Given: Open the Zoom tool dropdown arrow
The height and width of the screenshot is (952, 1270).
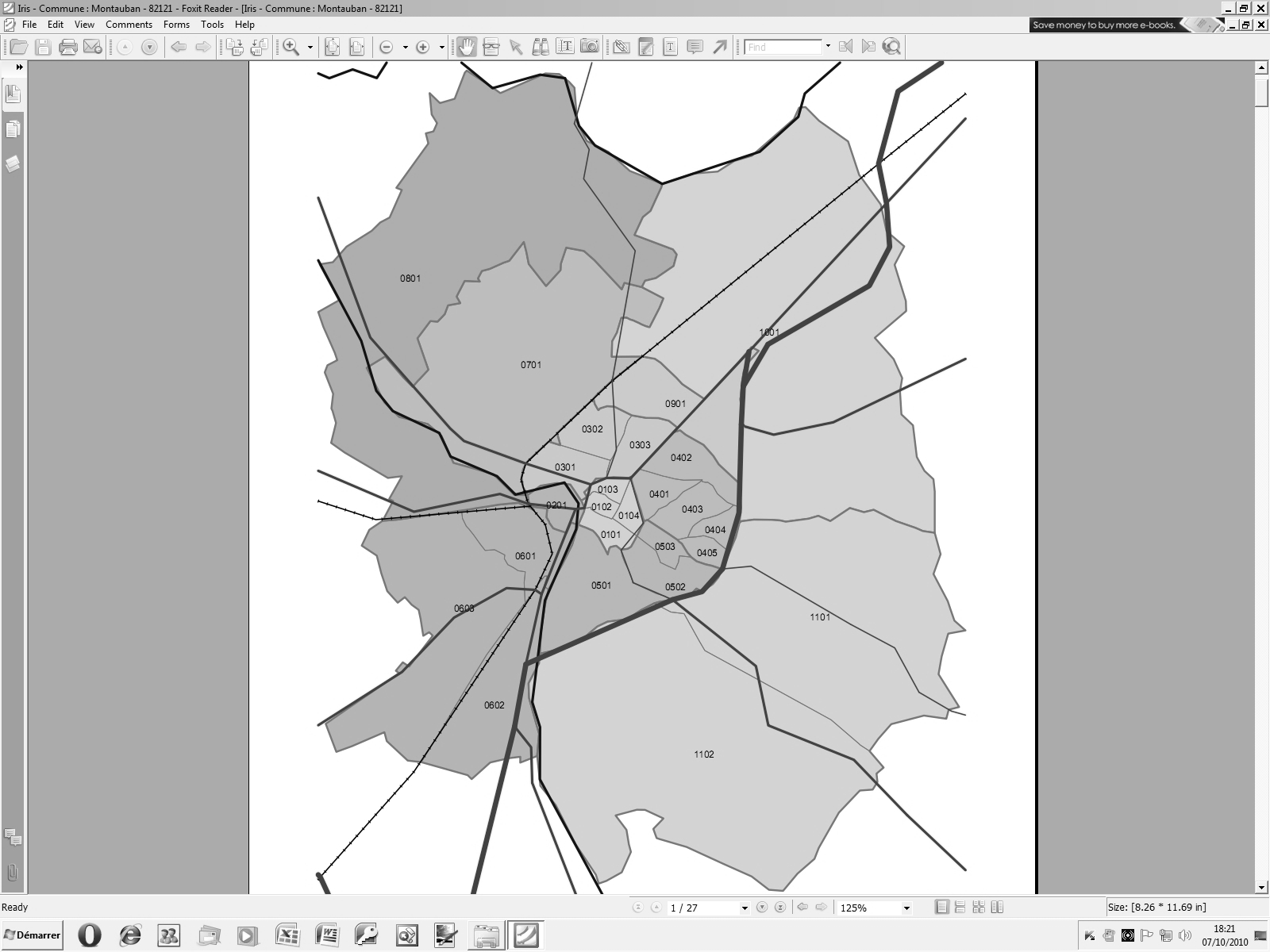Looking at the screenshot, I should tap(310, 47).
